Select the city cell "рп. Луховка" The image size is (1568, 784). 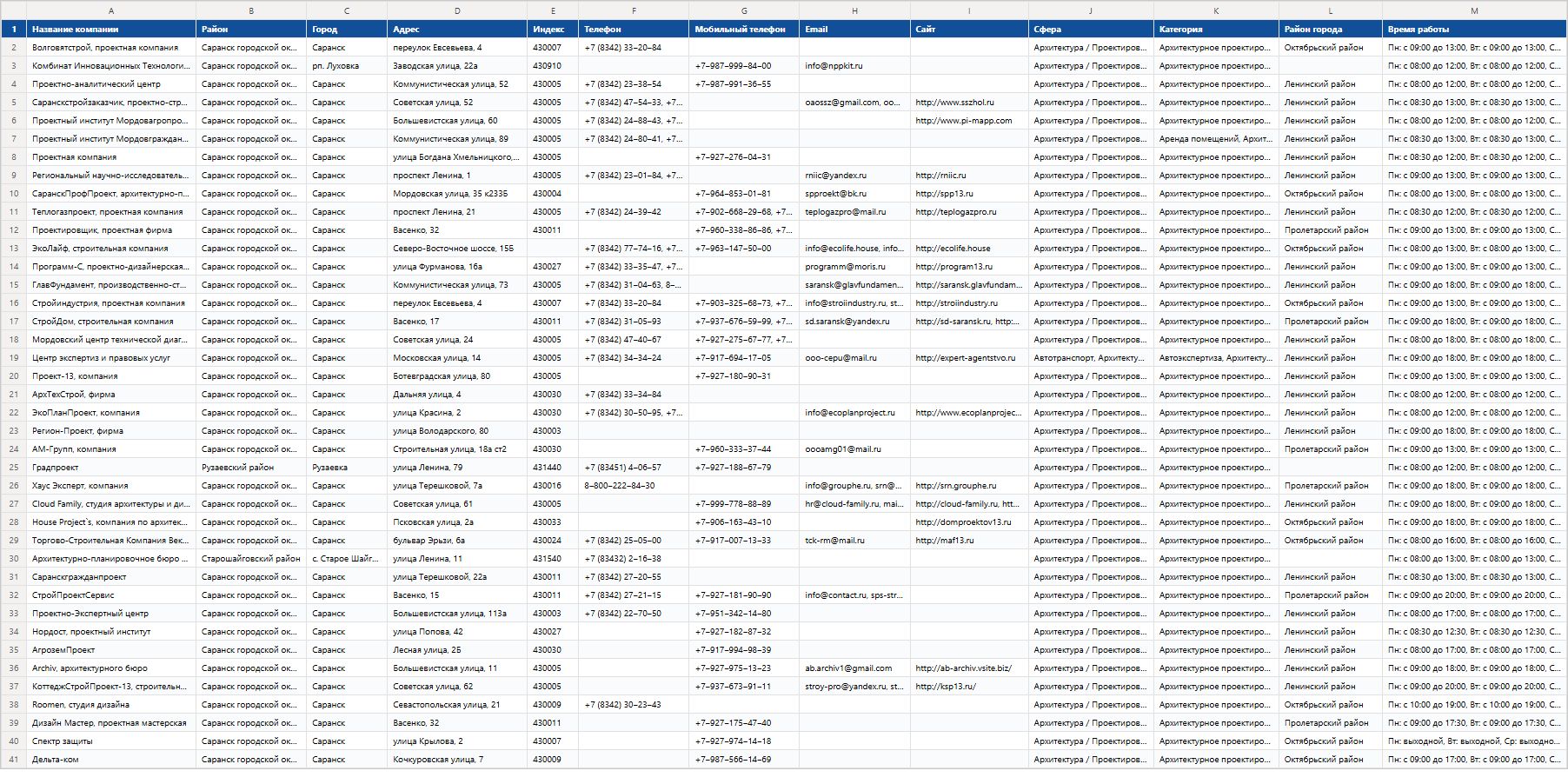(347, 66)
